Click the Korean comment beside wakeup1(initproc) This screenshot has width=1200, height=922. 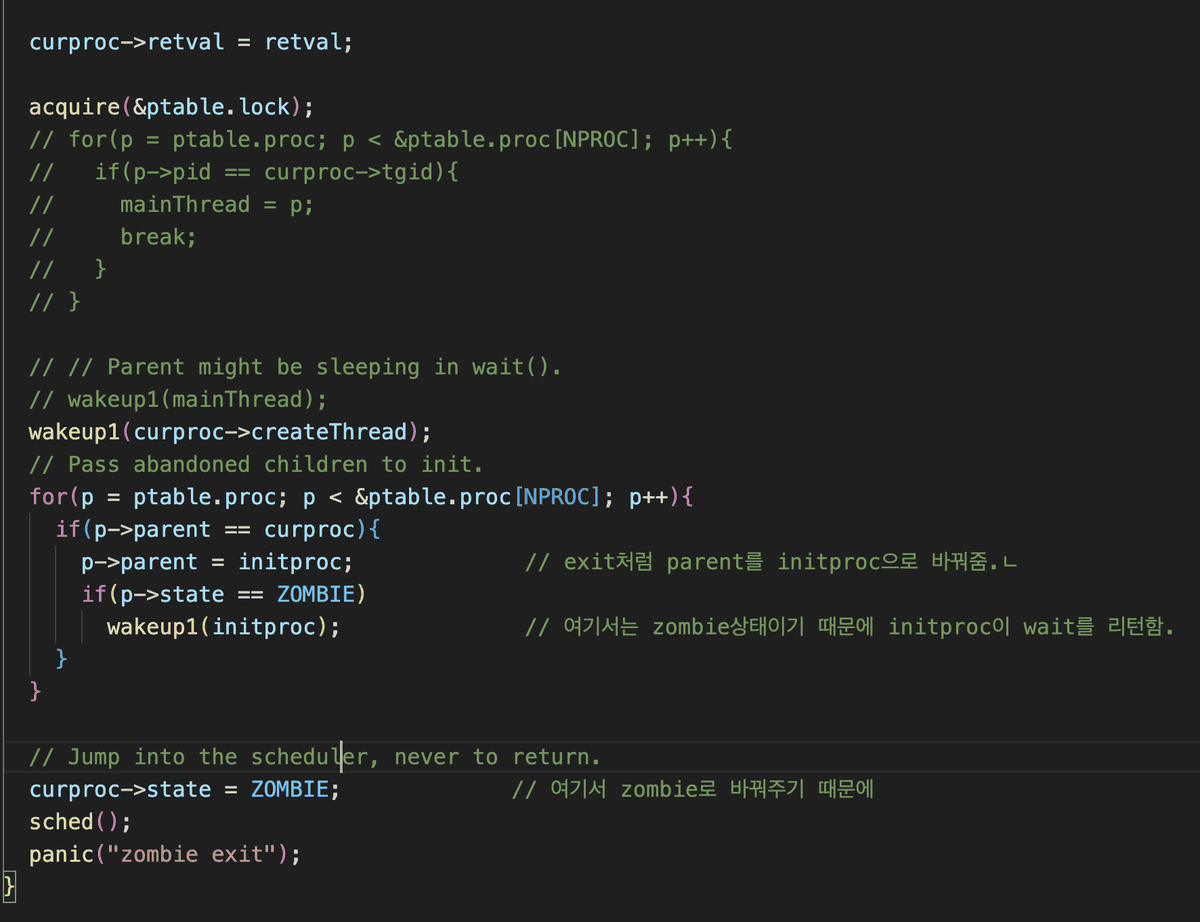pos(849,627)
